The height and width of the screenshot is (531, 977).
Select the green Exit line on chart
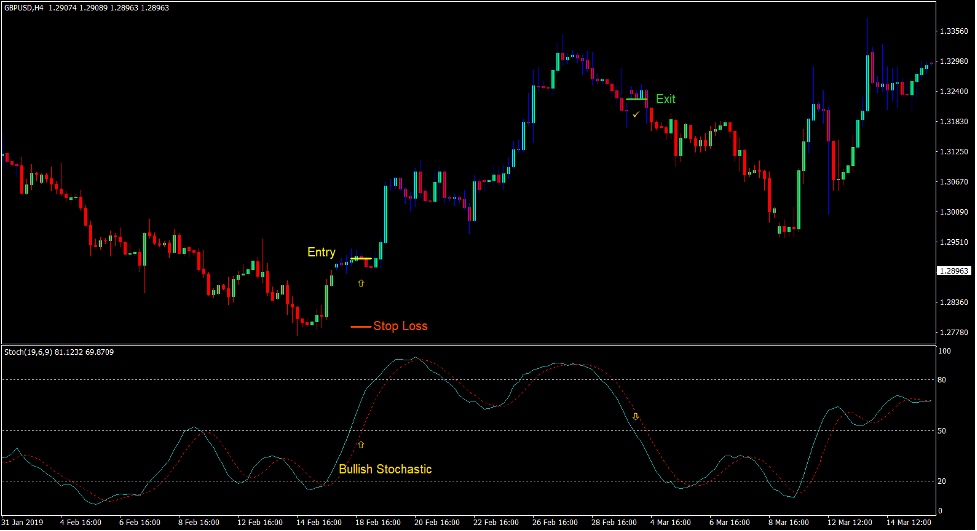636,99
